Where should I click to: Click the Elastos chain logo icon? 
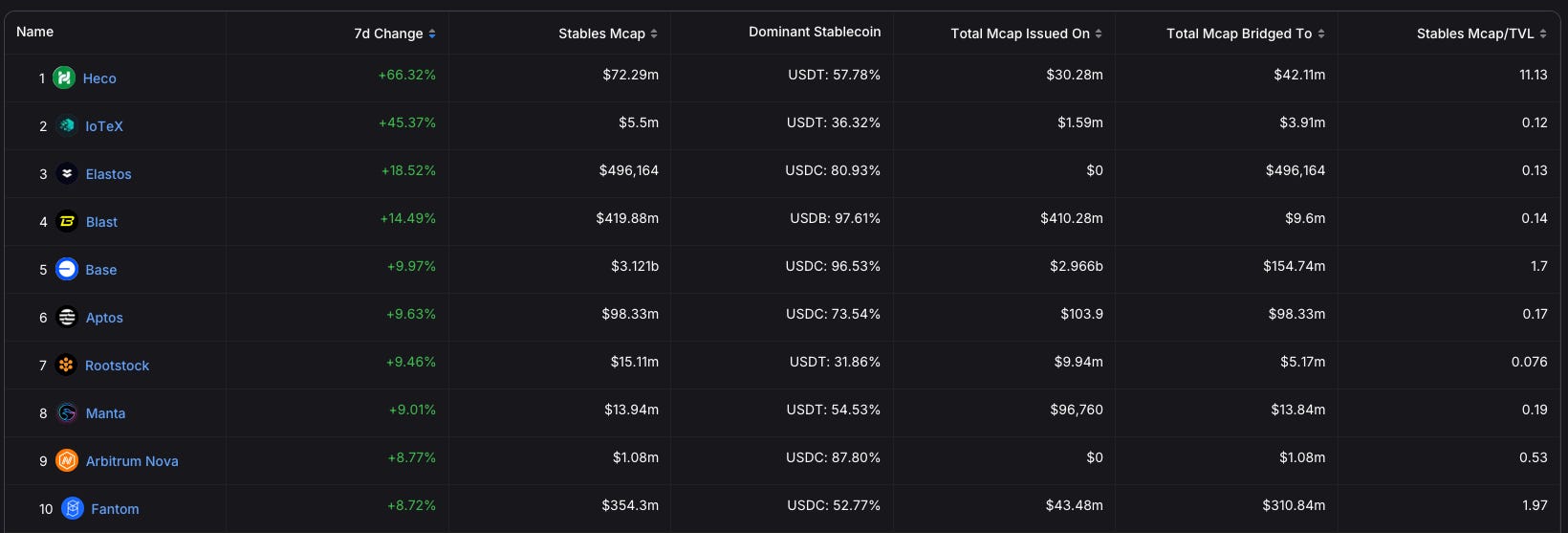coord(67,173)
